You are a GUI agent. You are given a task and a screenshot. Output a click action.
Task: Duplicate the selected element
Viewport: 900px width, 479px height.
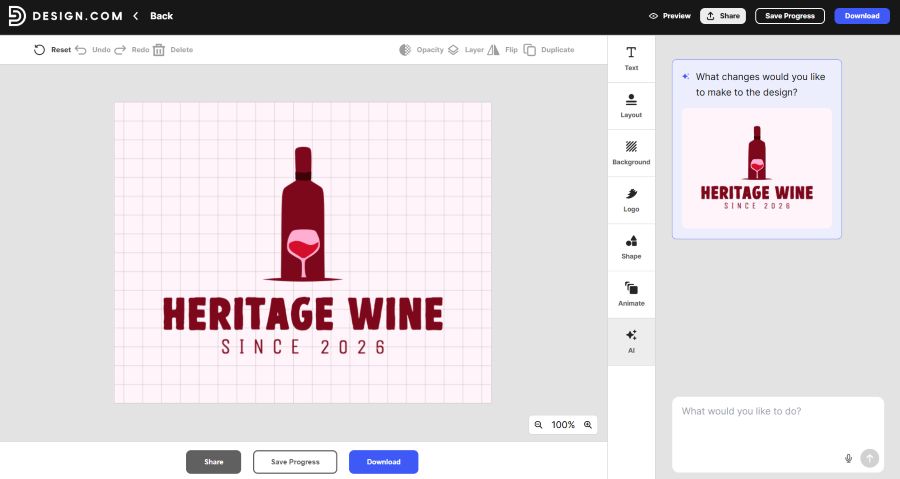click(549, 50)
